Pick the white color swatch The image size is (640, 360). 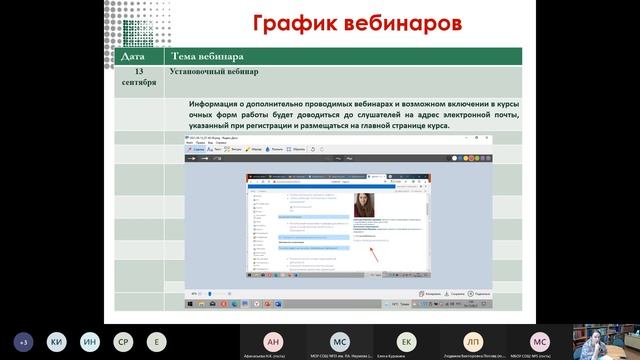454,158
